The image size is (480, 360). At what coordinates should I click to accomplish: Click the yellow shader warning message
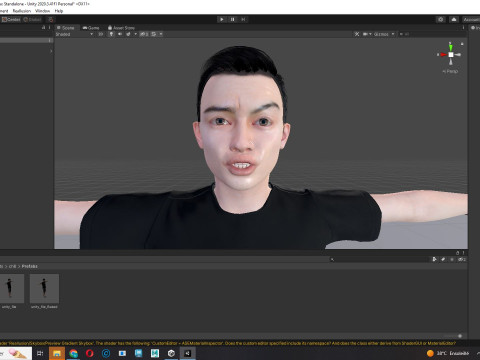click(228, 343)
